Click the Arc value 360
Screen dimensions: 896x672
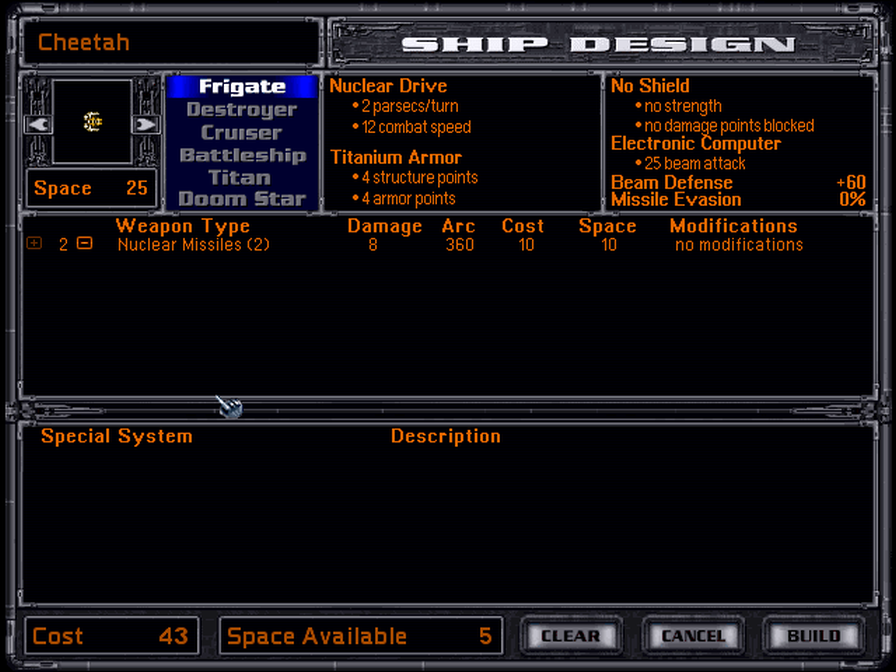tap(460, 245)
